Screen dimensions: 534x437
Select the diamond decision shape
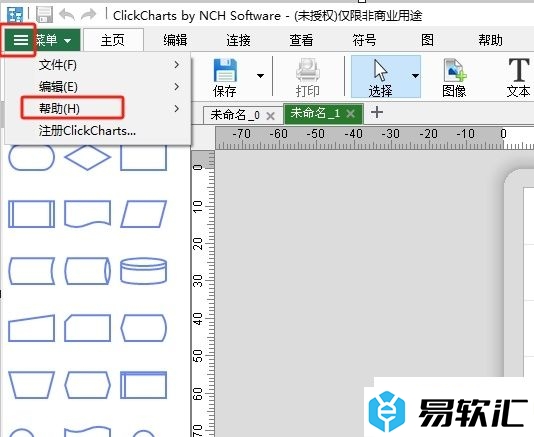(x=88, y=158)
